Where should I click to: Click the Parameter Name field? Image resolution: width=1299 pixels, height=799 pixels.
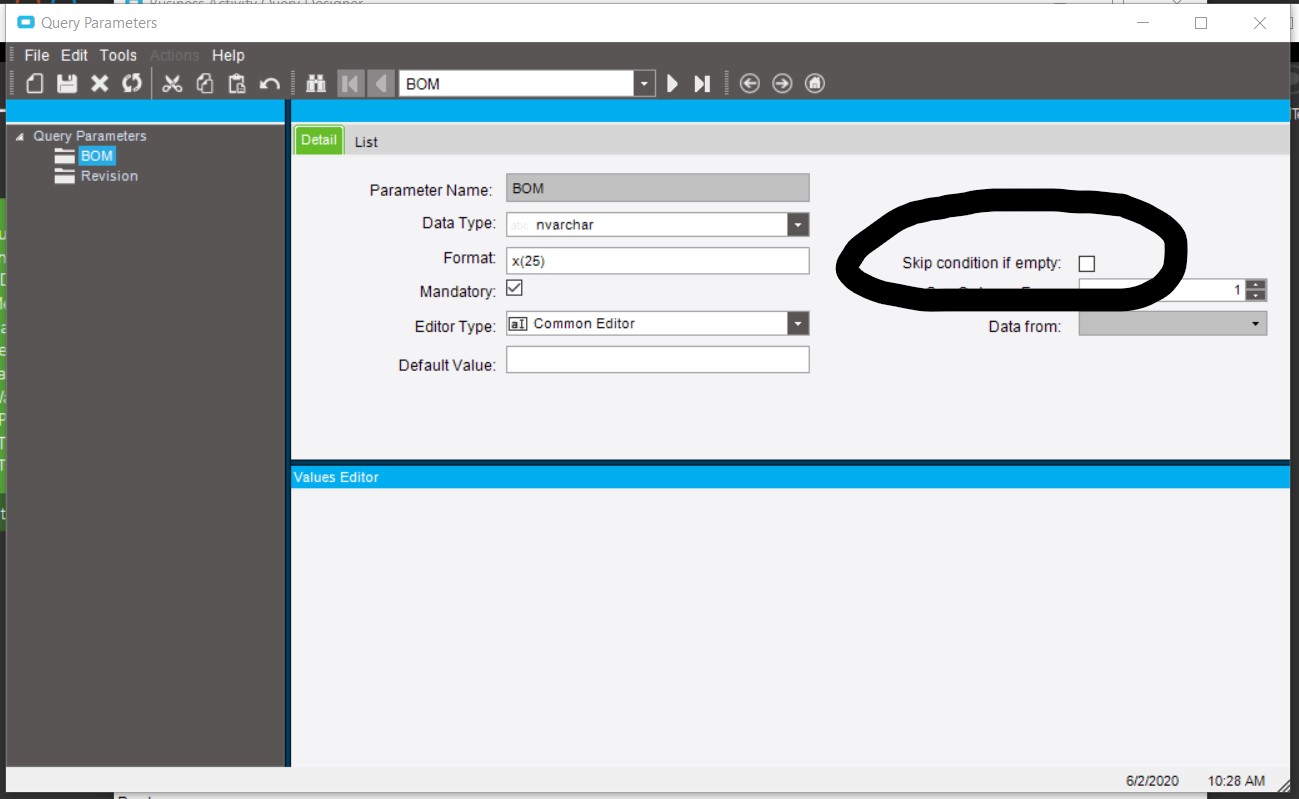(x=658, y=188)
